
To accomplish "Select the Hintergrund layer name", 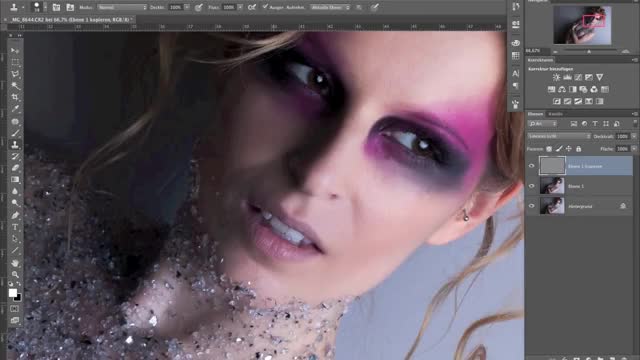I will [x=580, y=207].
